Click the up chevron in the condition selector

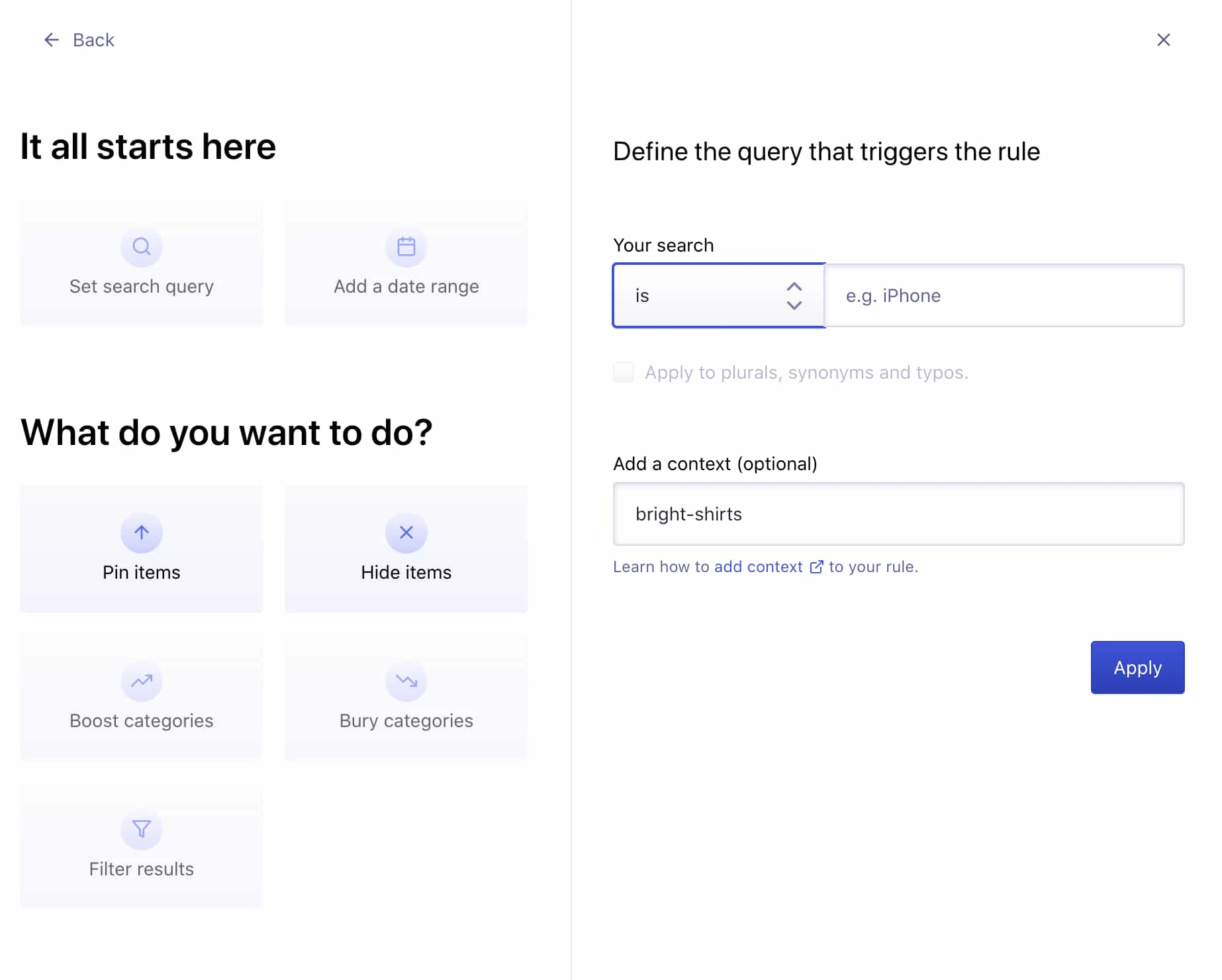point(794,286)
